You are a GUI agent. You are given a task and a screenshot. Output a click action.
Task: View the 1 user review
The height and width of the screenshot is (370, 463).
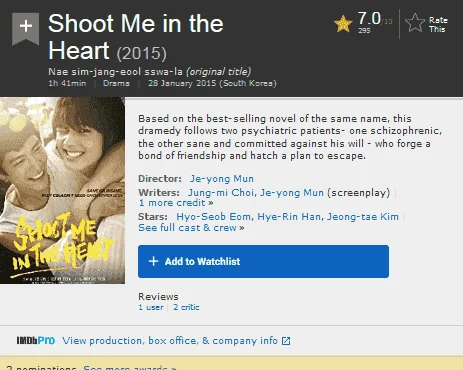[151, 307]
